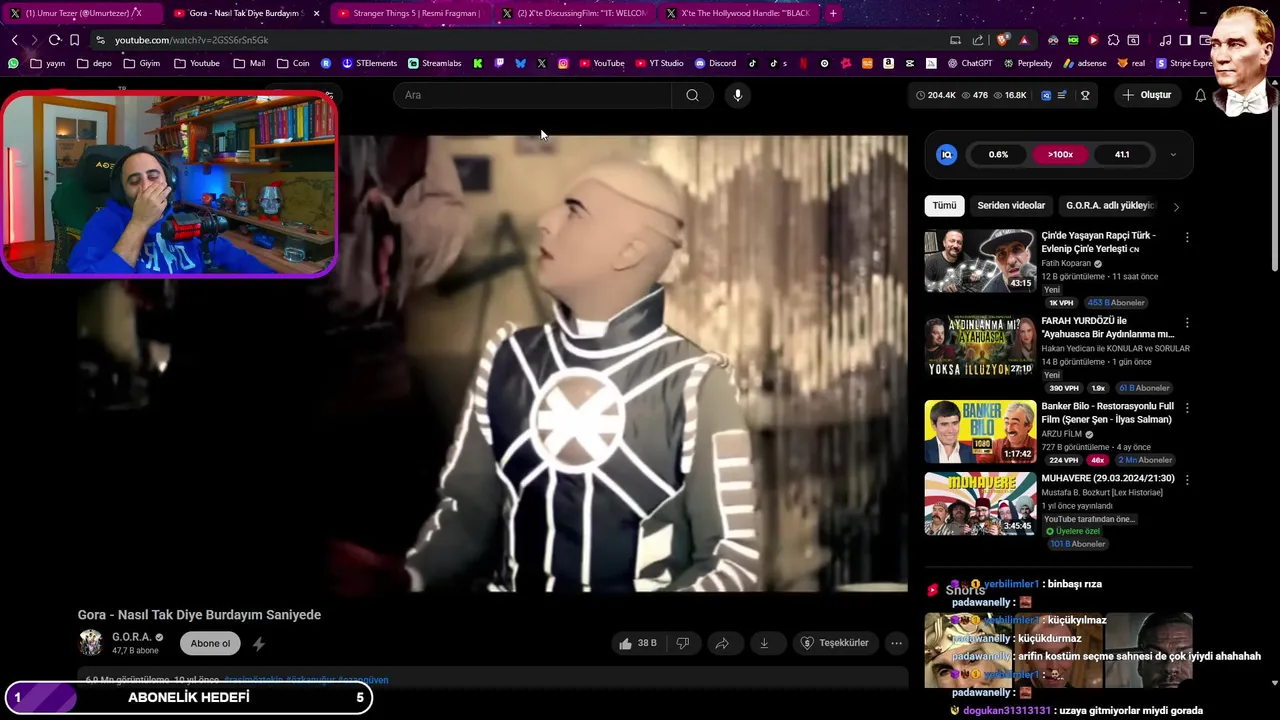
Task: Open the Amazon bookmark icon
Action: click(x=888, y=63)
